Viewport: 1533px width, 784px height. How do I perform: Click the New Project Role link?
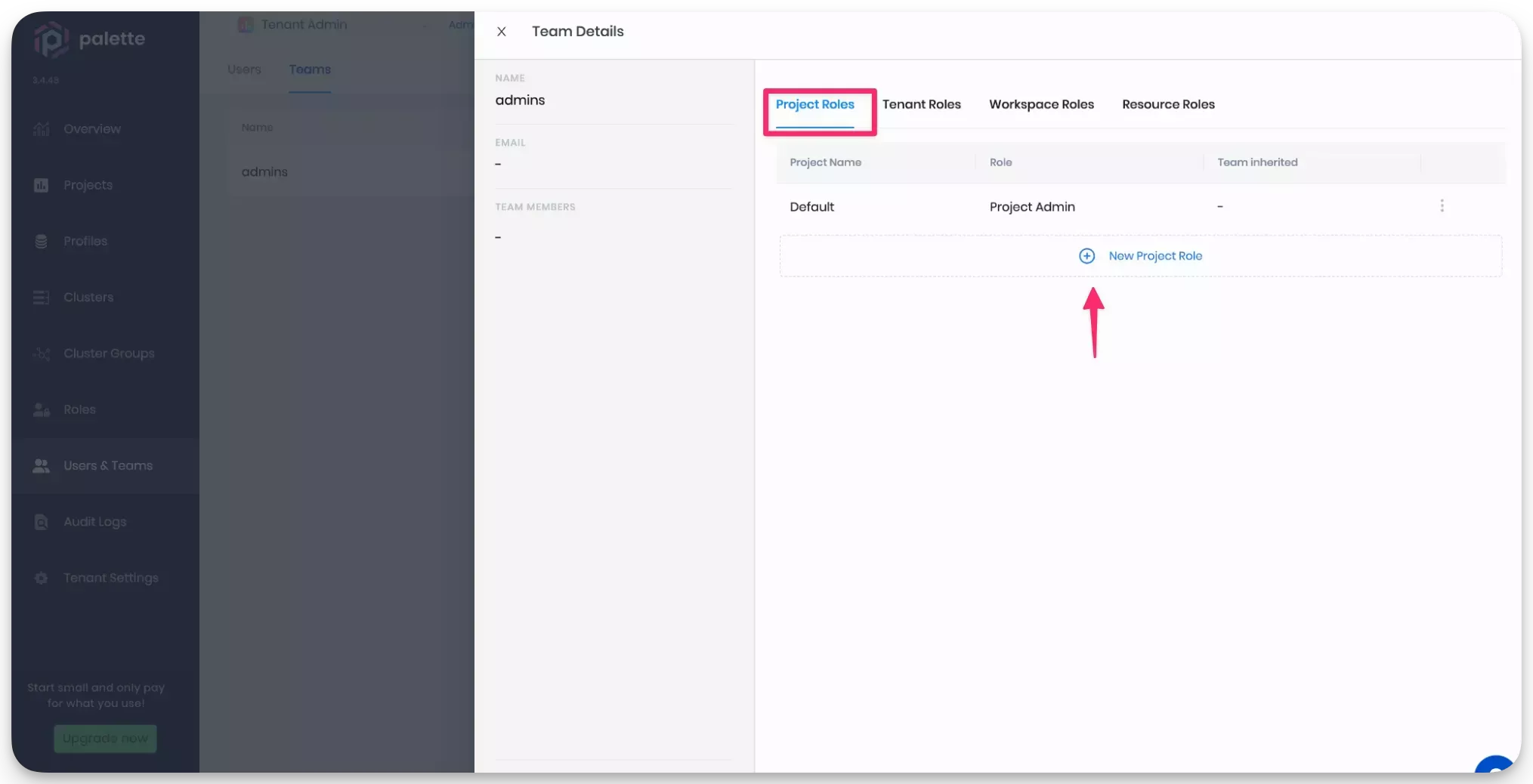pos(1154,256)
